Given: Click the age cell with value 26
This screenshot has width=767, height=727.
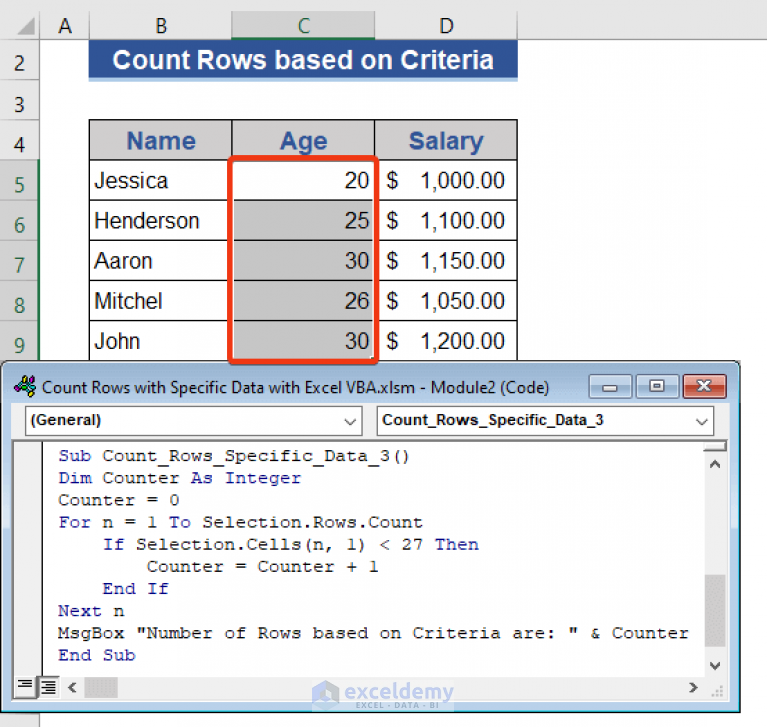Looking at the screenshot, I should point(303,301).
